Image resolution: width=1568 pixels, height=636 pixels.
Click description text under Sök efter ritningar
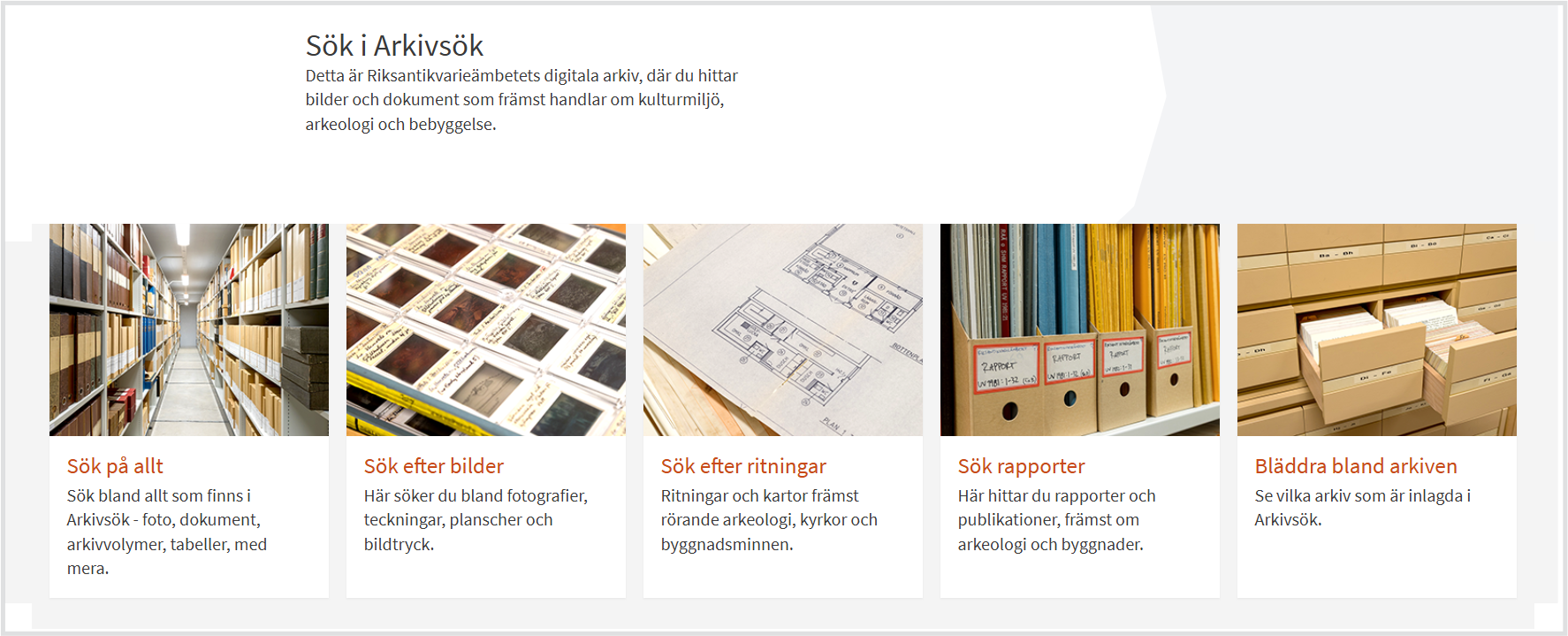point(769,520)
